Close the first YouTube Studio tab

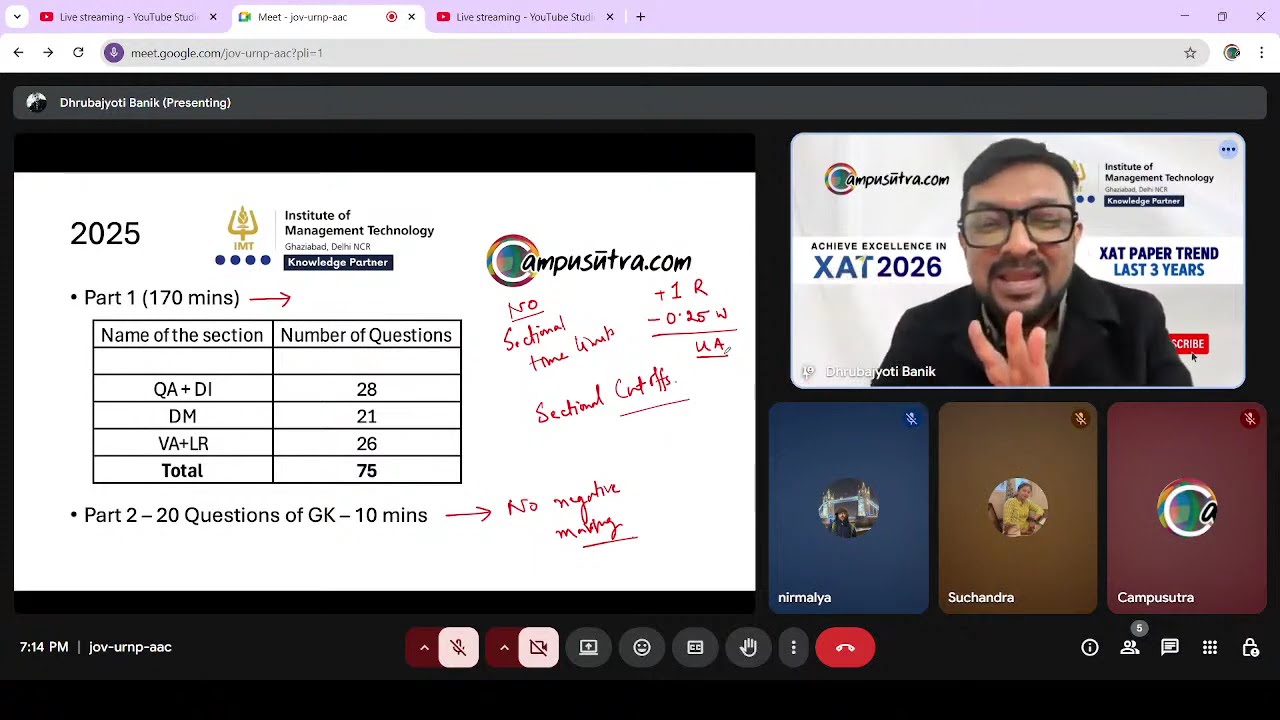[x=213, y=17]
